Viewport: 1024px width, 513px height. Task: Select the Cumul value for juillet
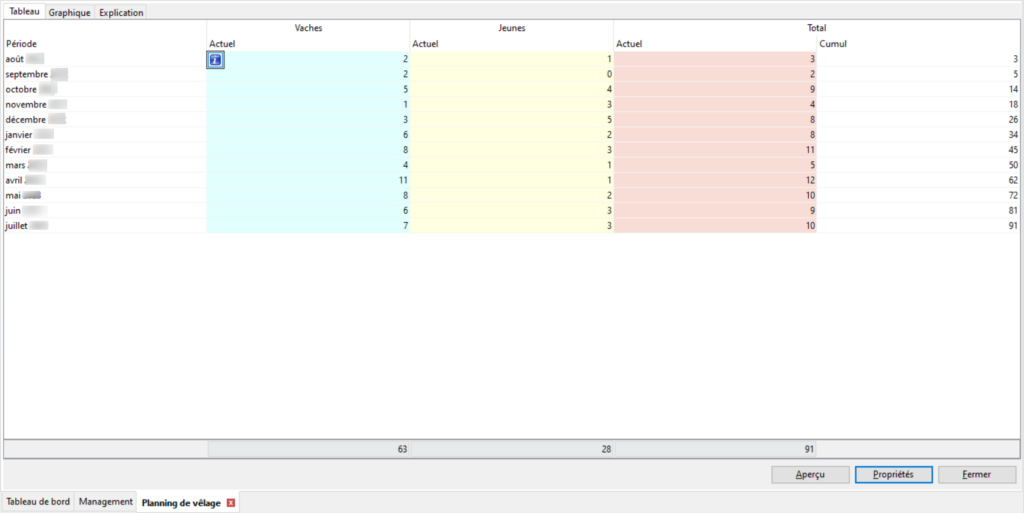pos(919,227)
